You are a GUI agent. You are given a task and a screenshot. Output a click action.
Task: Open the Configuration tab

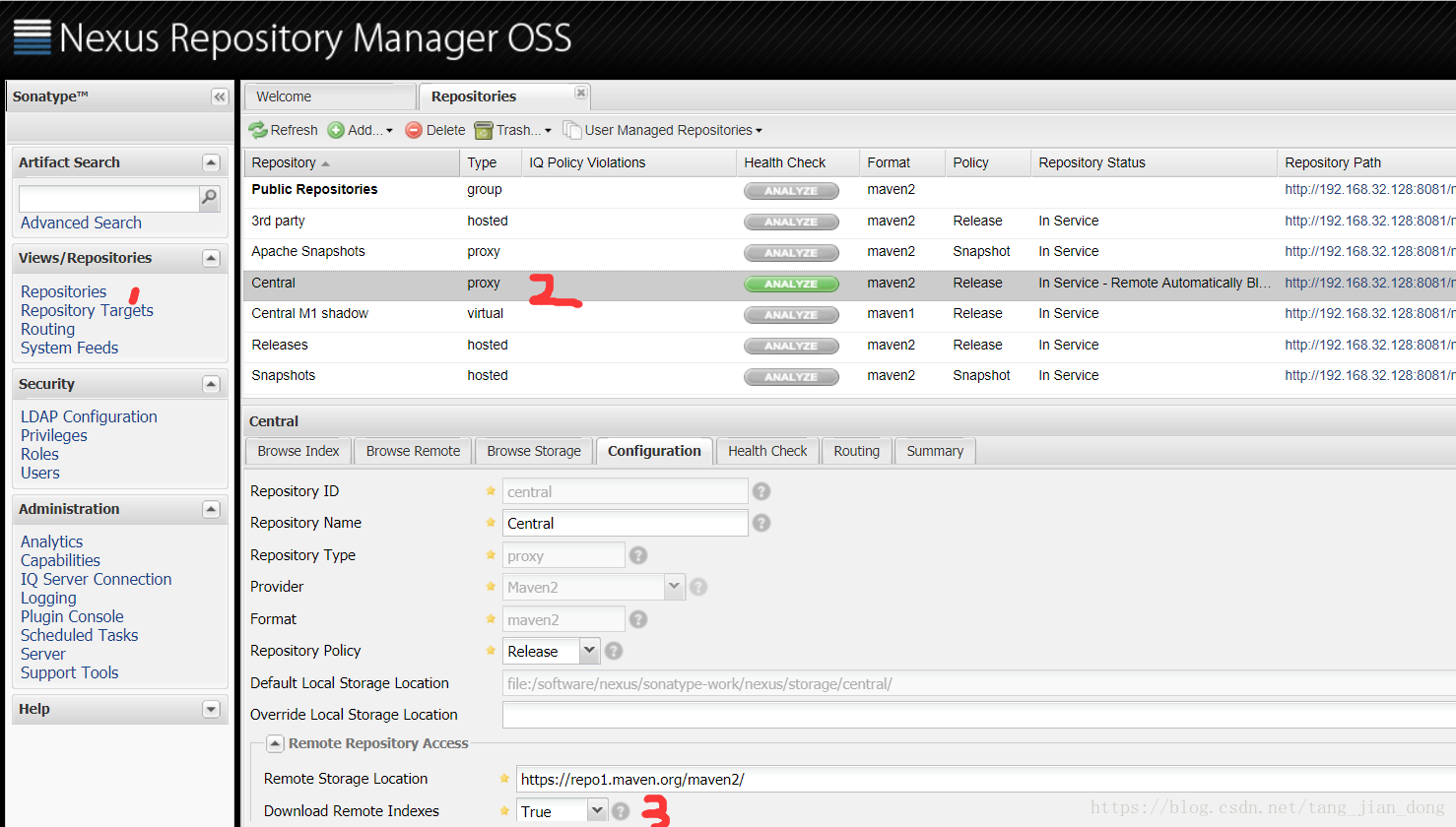coord(654,451)
